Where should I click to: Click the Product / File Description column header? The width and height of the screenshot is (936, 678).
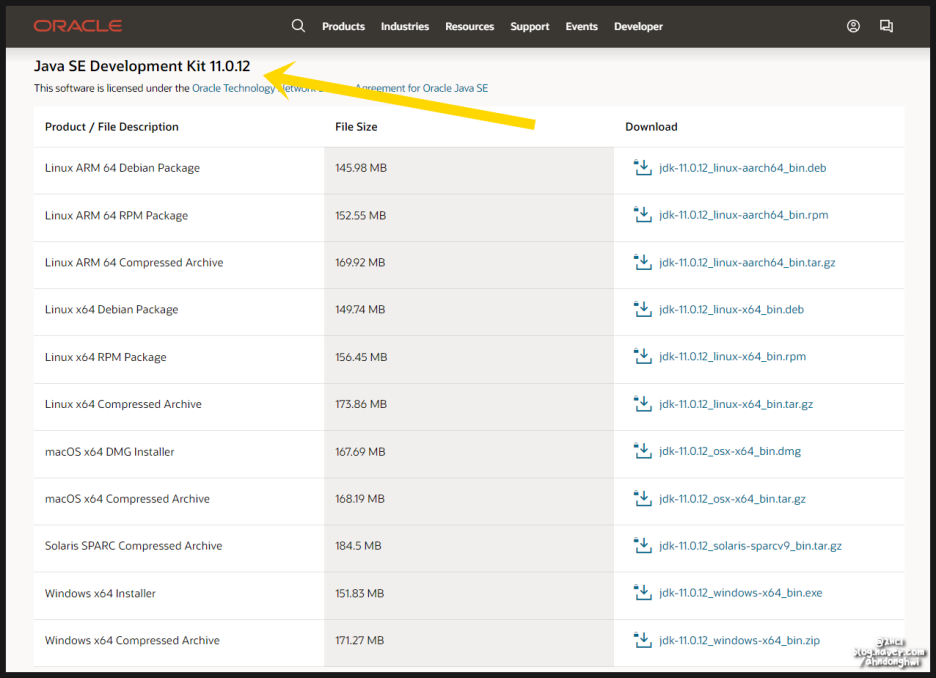coord(112,127)
